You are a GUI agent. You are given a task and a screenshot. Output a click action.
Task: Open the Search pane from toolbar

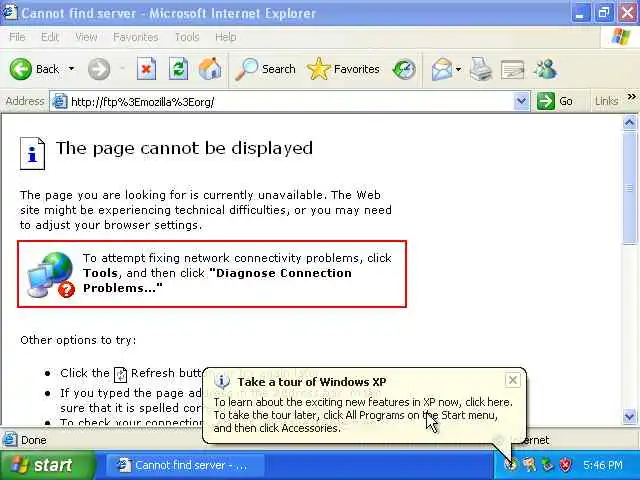[x=266, y=69]
